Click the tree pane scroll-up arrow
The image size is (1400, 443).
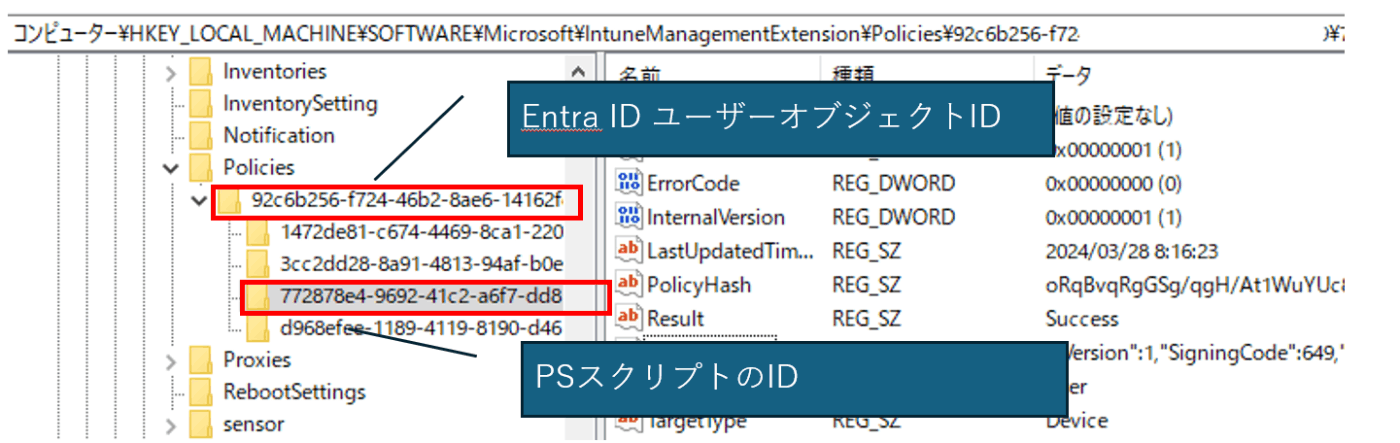(x=578, y=72)
